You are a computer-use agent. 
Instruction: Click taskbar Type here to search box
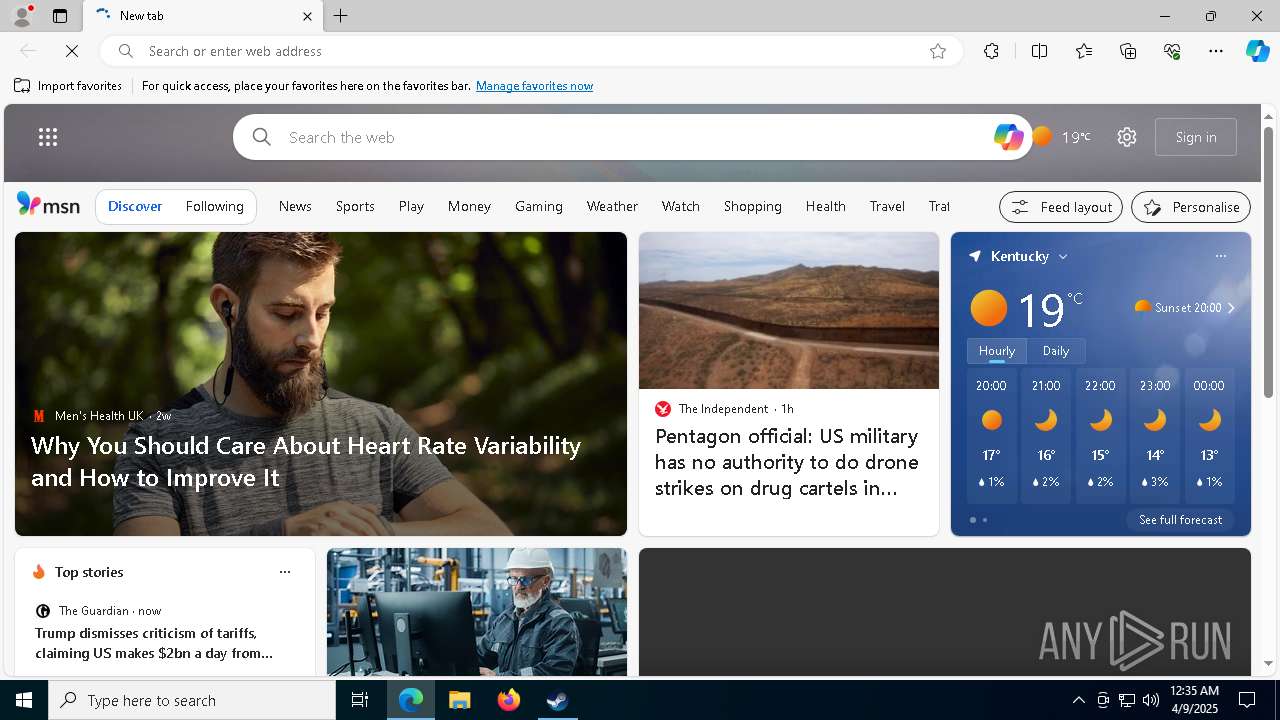pos(192,700)
